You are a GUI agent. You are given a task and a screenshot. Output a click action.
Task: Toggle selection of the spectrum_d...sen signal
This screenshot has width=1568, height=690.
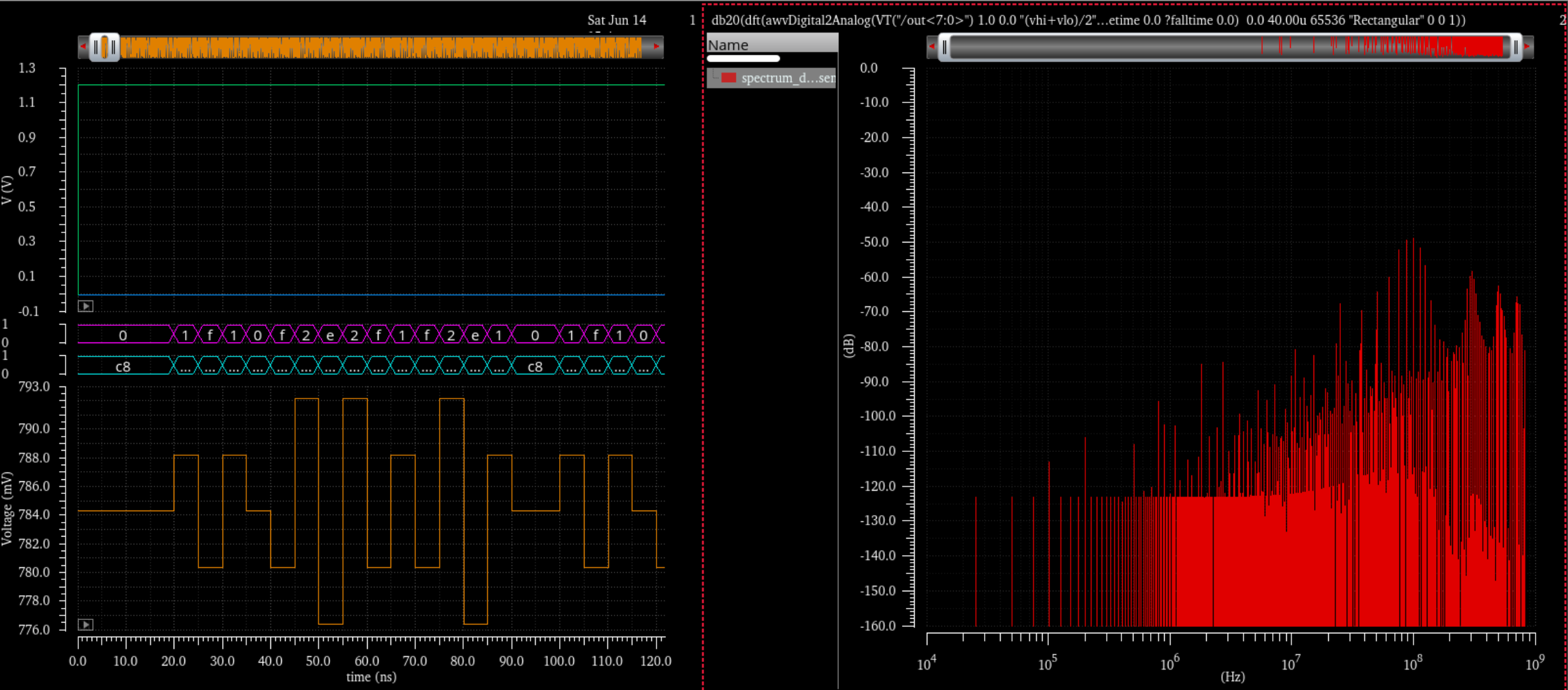pyautogui.click(x=789, y=78)
